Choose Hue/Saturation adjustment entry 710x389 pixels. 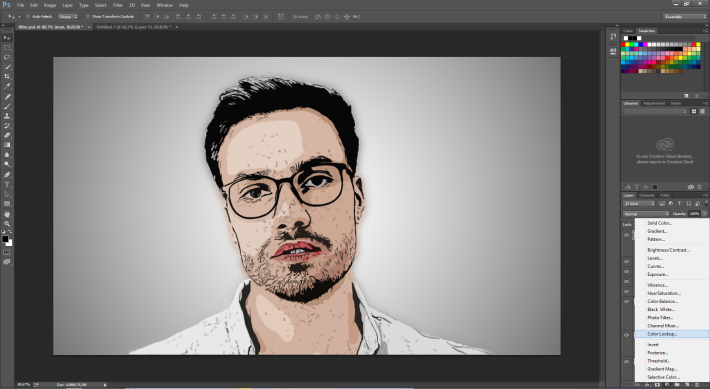[x=663, y=293]
